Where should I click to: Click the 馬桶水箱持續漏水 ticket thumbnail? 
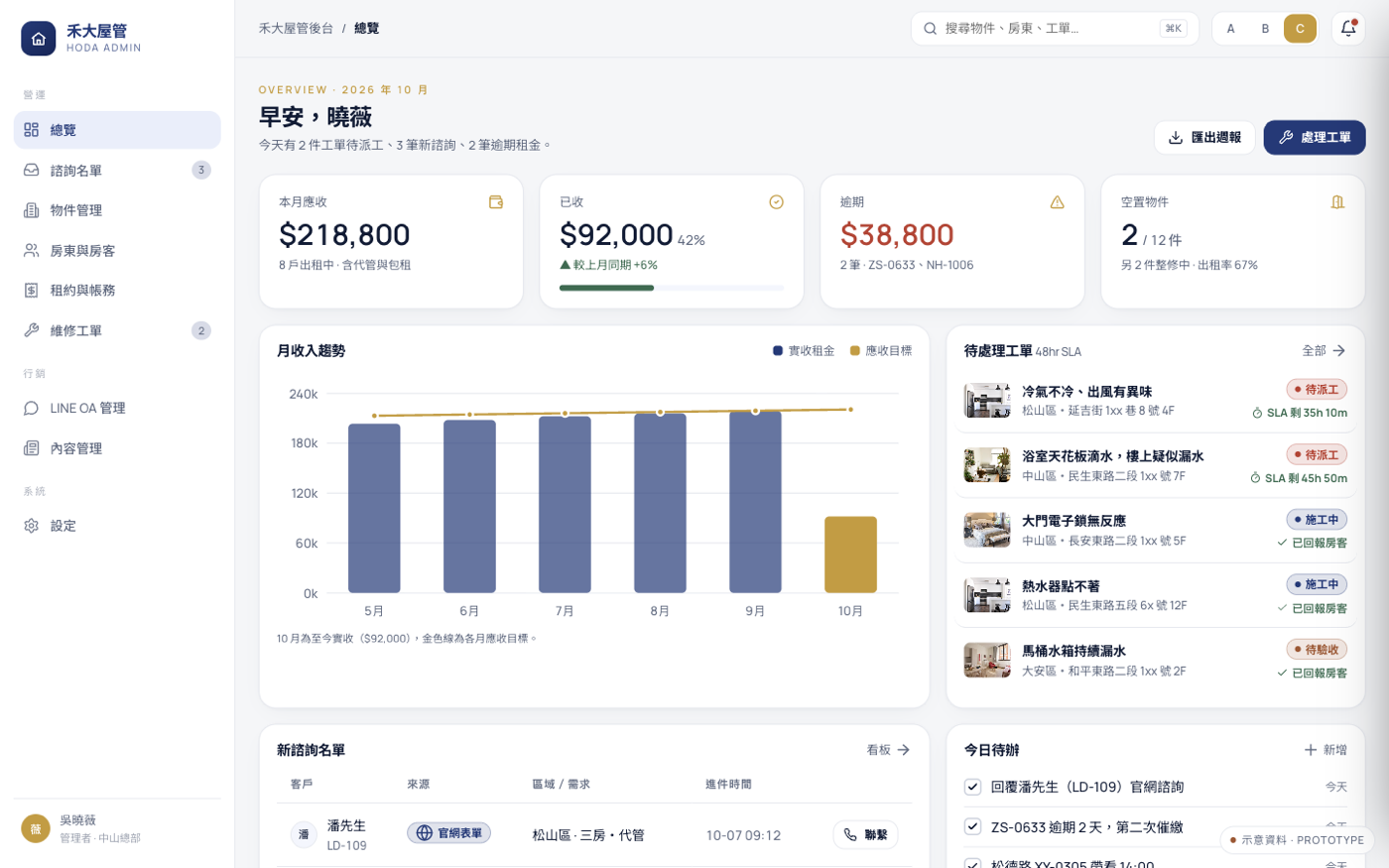pyautogui.click(x=987, y=661)
